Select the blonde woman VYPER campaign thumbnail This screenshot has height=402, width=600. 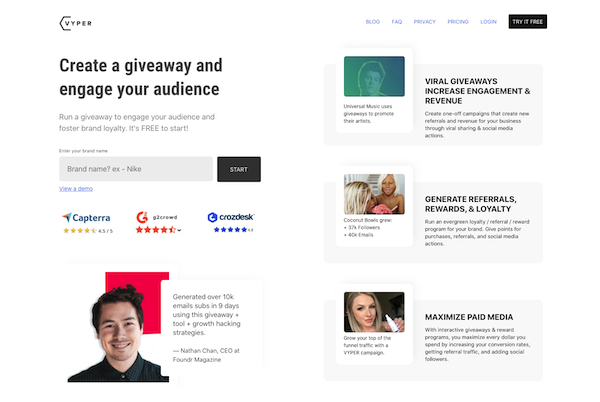click(x=374, y=312)
